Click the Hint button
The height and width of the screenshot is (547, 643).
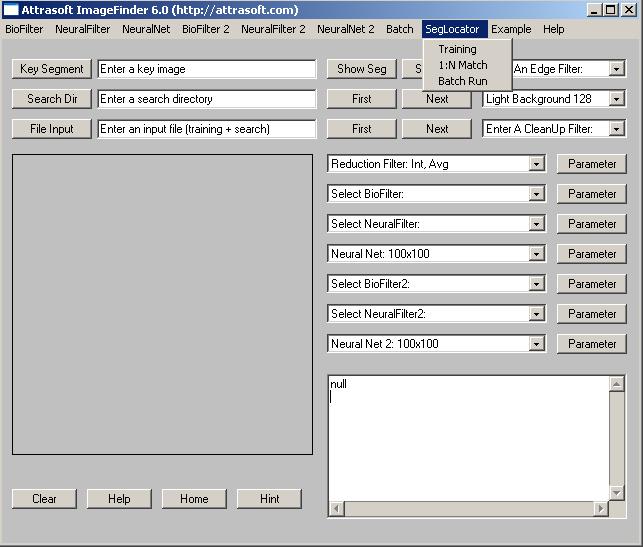click(x=269, y=499)
